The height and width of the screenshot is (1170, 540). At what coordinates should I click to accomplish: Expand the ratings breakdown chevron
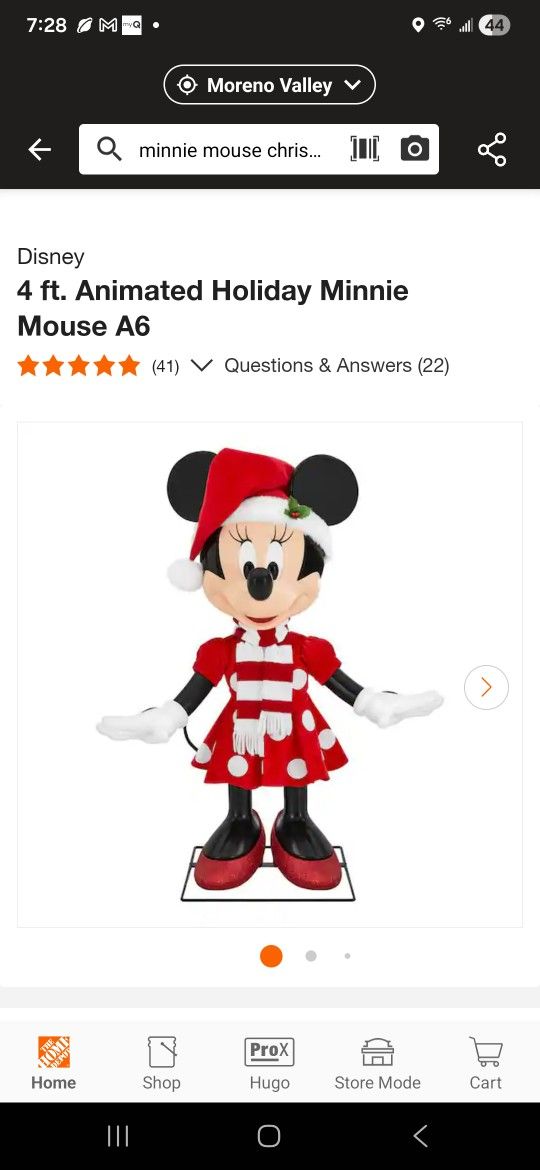point(201,366)
